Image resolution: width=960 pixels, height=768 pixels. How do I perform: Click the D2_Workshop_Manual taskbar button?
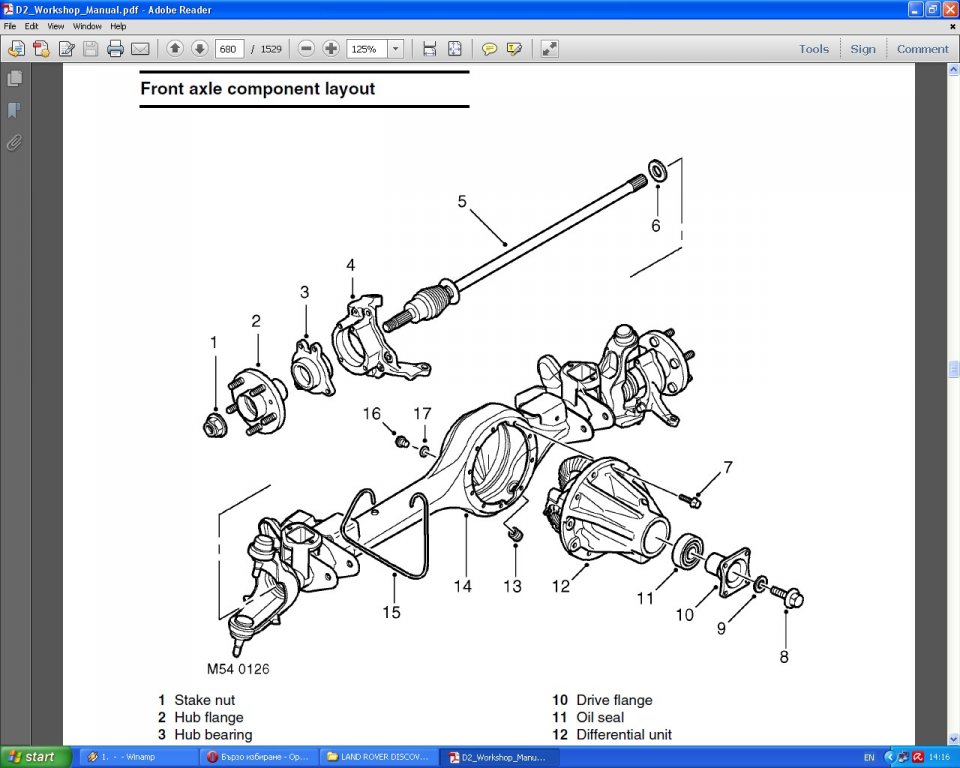click(498, 757)
